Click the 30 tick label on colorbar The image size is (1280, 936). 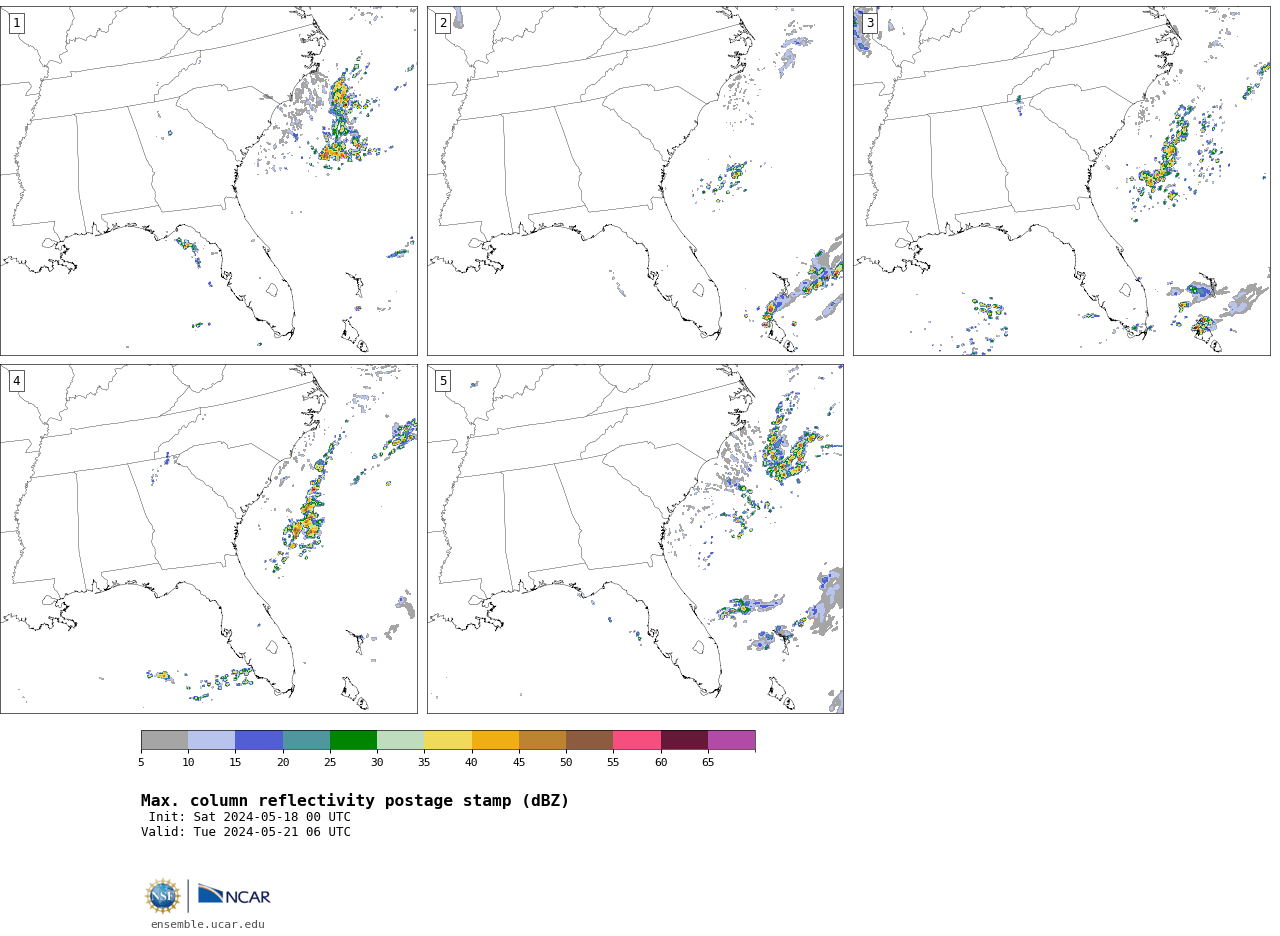tap(377, 763)
